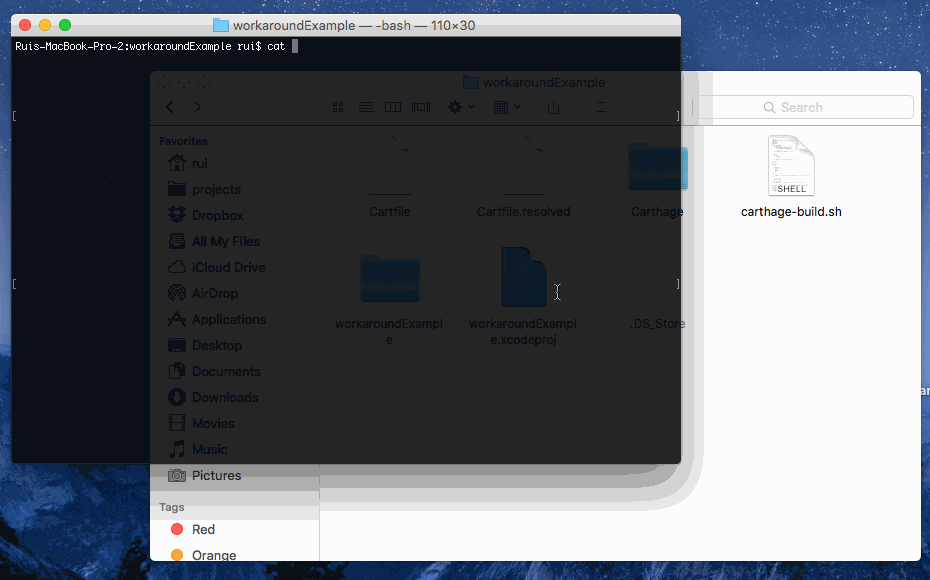This screenshot has height=580, width=930.
Task: Click the Terminal command prompt line
Action: tap(157, 46)
